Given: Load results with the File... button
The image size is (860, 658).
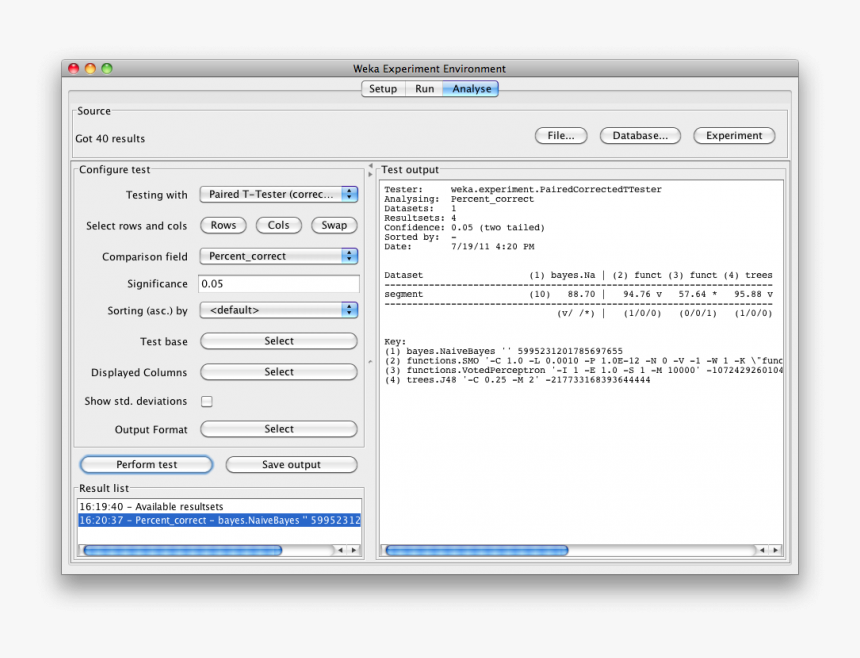Looking at the screenshot, I should coord(560,135).
